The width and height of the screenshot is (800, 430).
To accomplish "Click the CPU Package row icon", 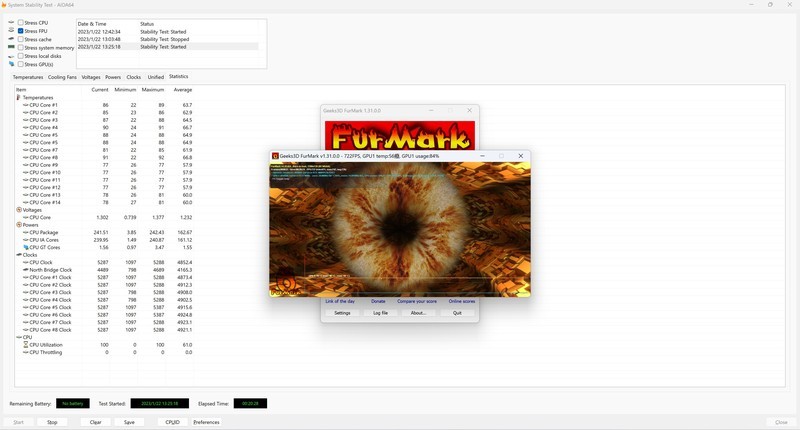I will point(26,232).
